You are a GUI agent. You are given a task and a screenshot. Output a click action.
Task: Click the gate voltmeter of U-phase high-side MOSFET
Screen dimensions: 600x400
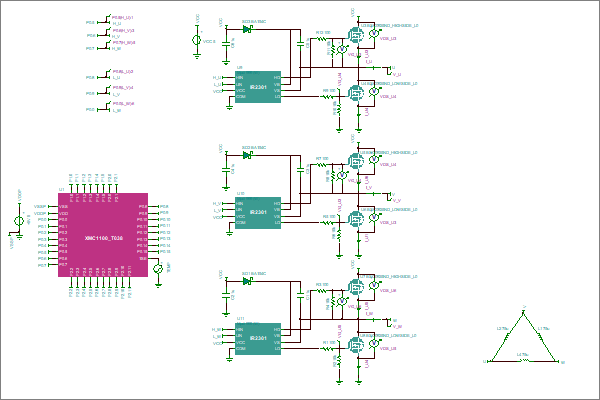(x=342, y=49)
